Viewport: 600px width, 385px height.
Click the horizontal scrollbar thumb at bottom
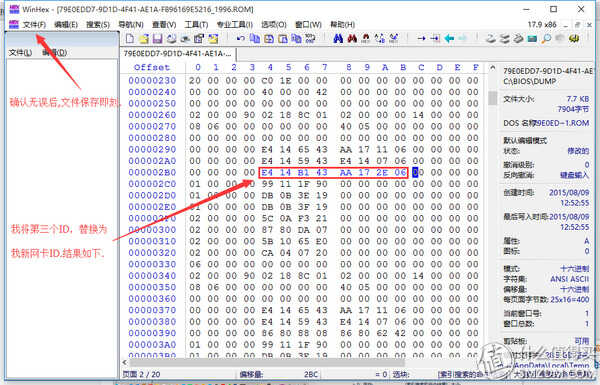pyautogui.click(x=267, y=362)
